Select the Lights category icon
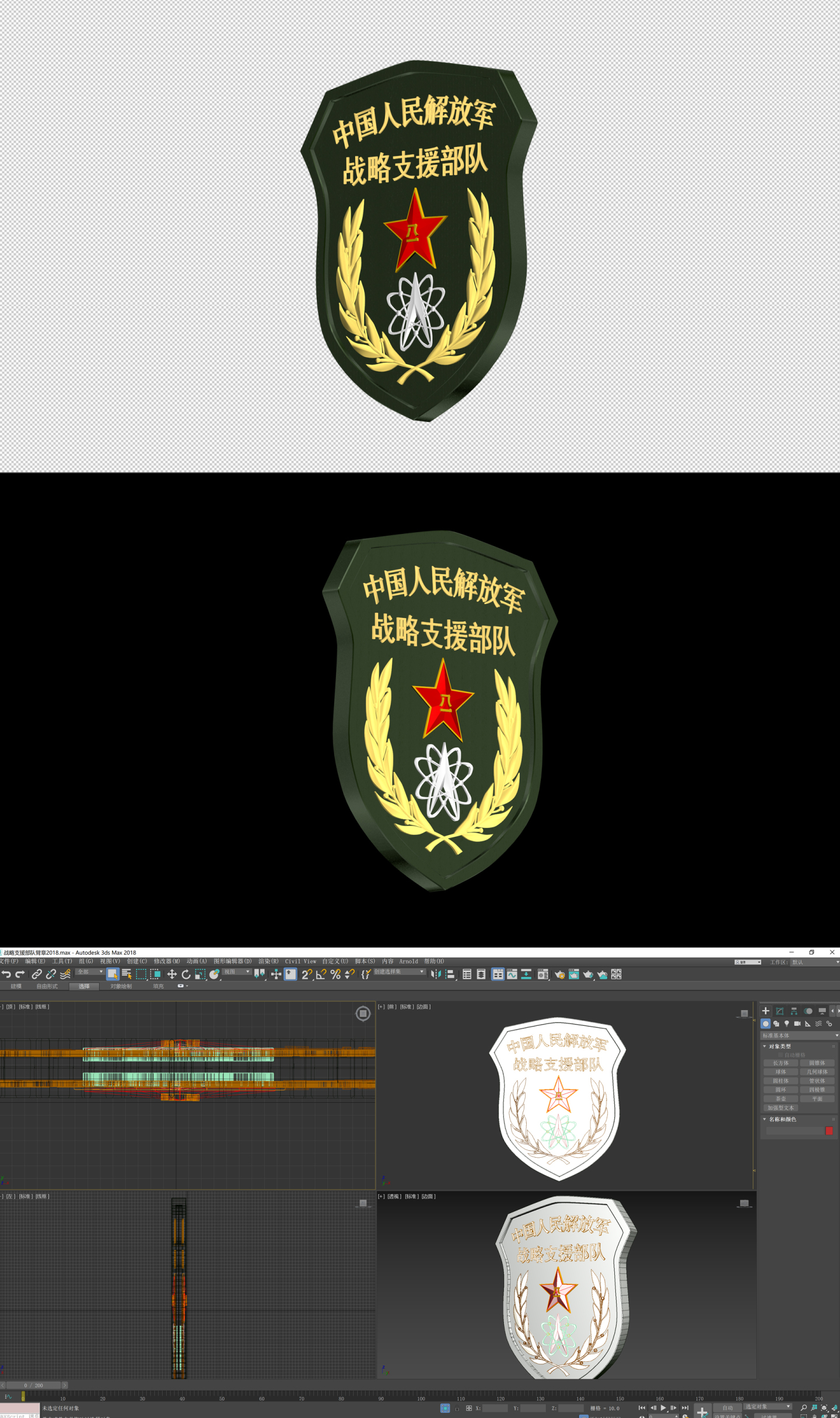Screen dimensions: 840x1418 [787, 1024]
